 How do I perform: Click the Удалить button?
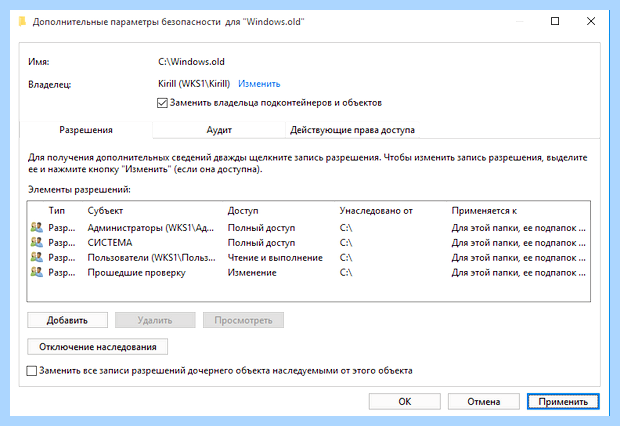[x=155, y=320]
